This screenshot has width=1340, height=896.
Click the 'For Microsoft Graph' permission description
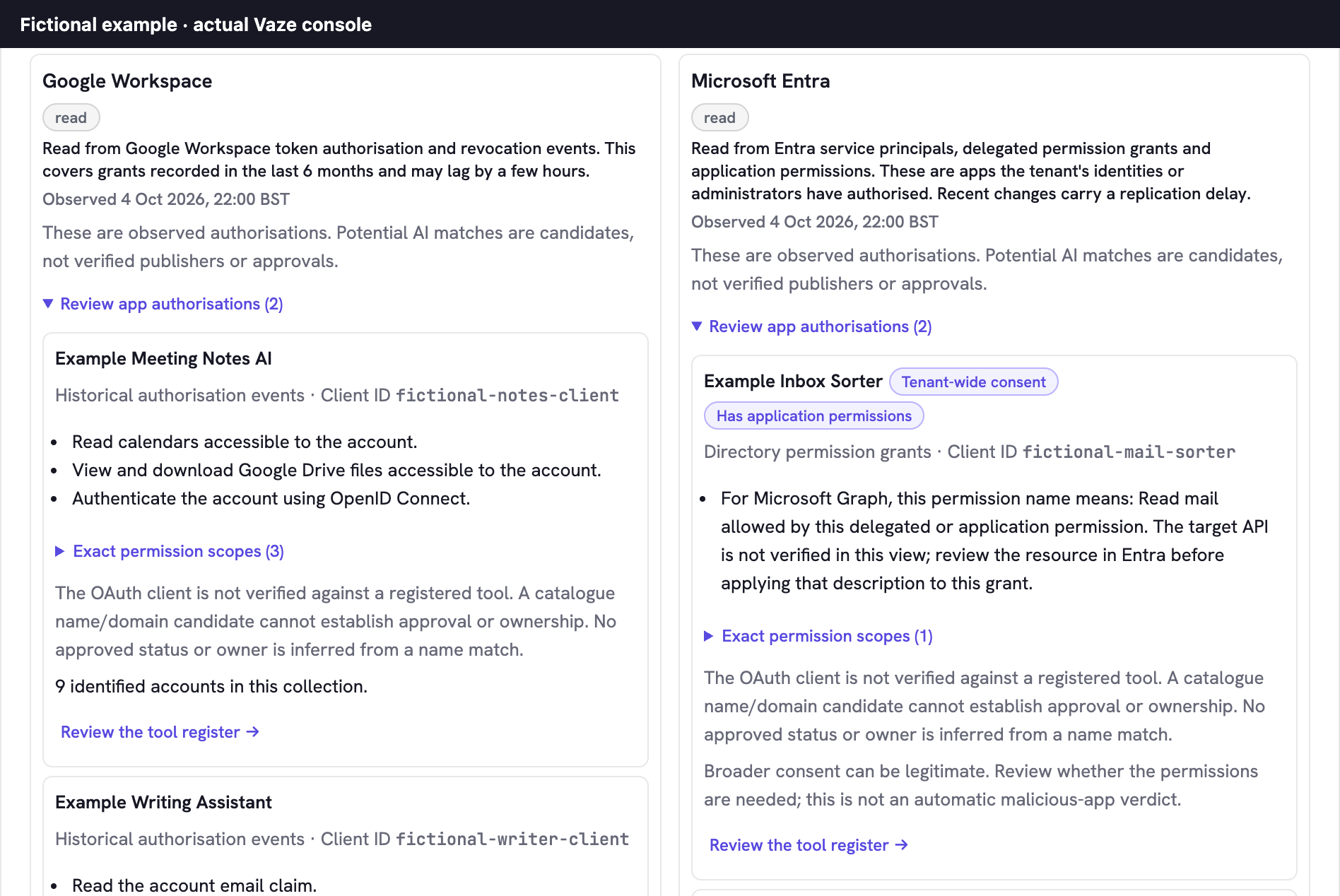[x=994, y=541]
